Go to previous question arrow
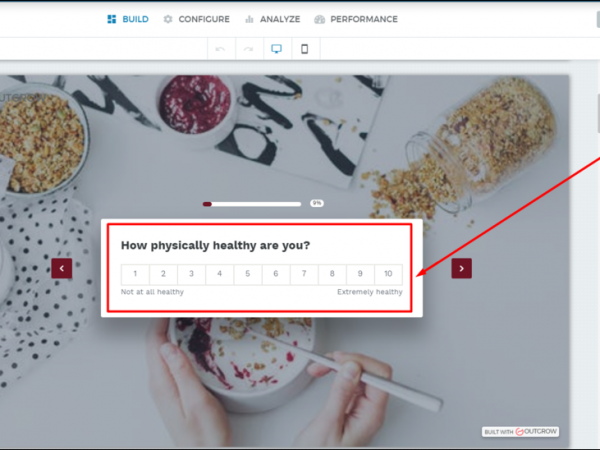The width and height of the screenshot is (600, 450). click(x=62, y=268)
